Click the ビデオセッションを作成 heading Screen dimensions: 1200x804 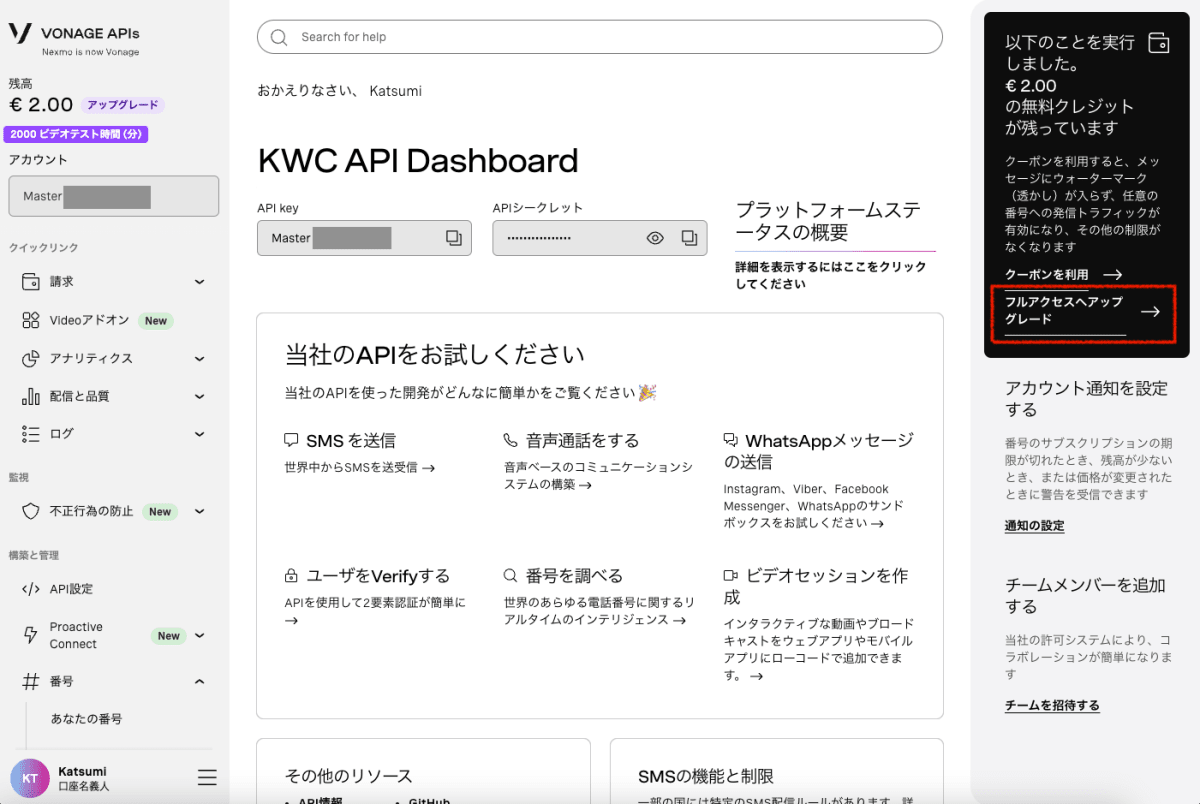pos(814,587)
